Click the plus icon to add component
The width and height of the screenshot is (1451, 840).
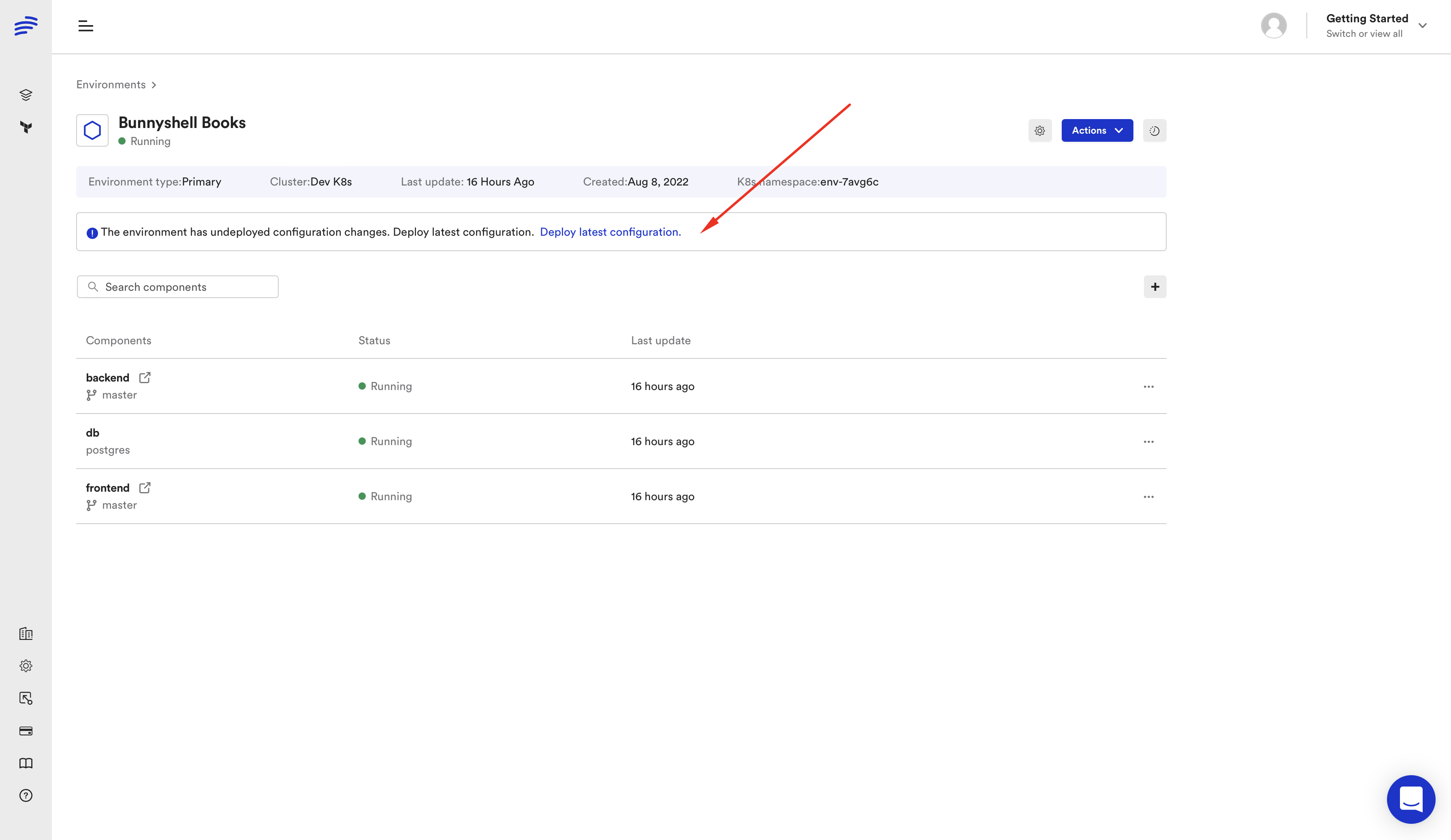pos(1155,287)
